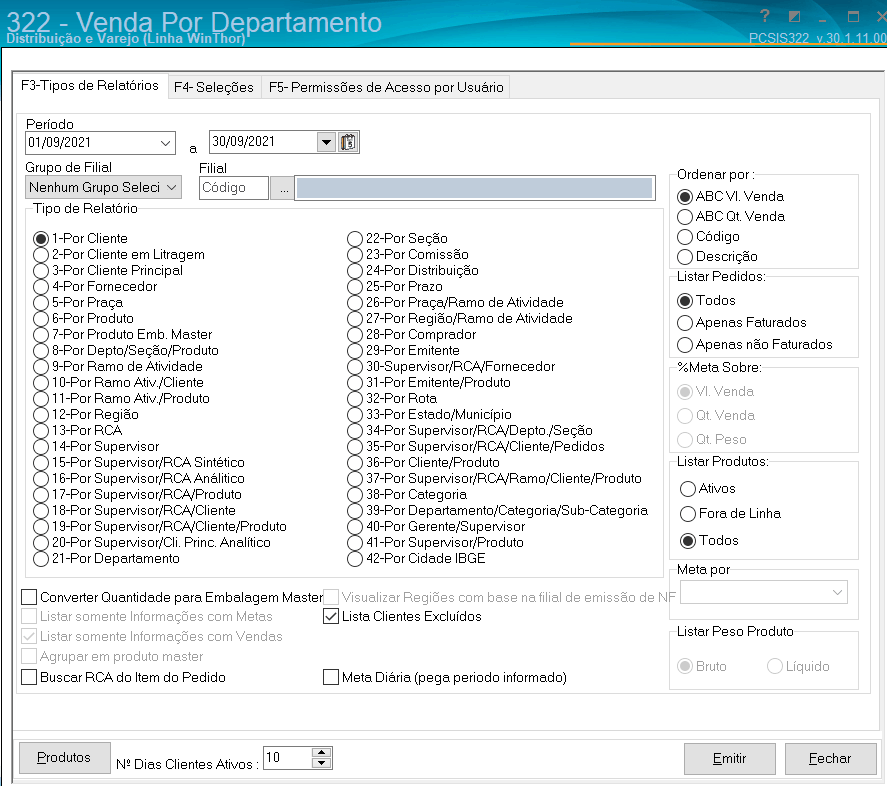The image size is (887, 786).
Task: Decrease Nº Dias Clientes Ativos with down arrow
Action: pyautogui.click(x=321, y=763)
